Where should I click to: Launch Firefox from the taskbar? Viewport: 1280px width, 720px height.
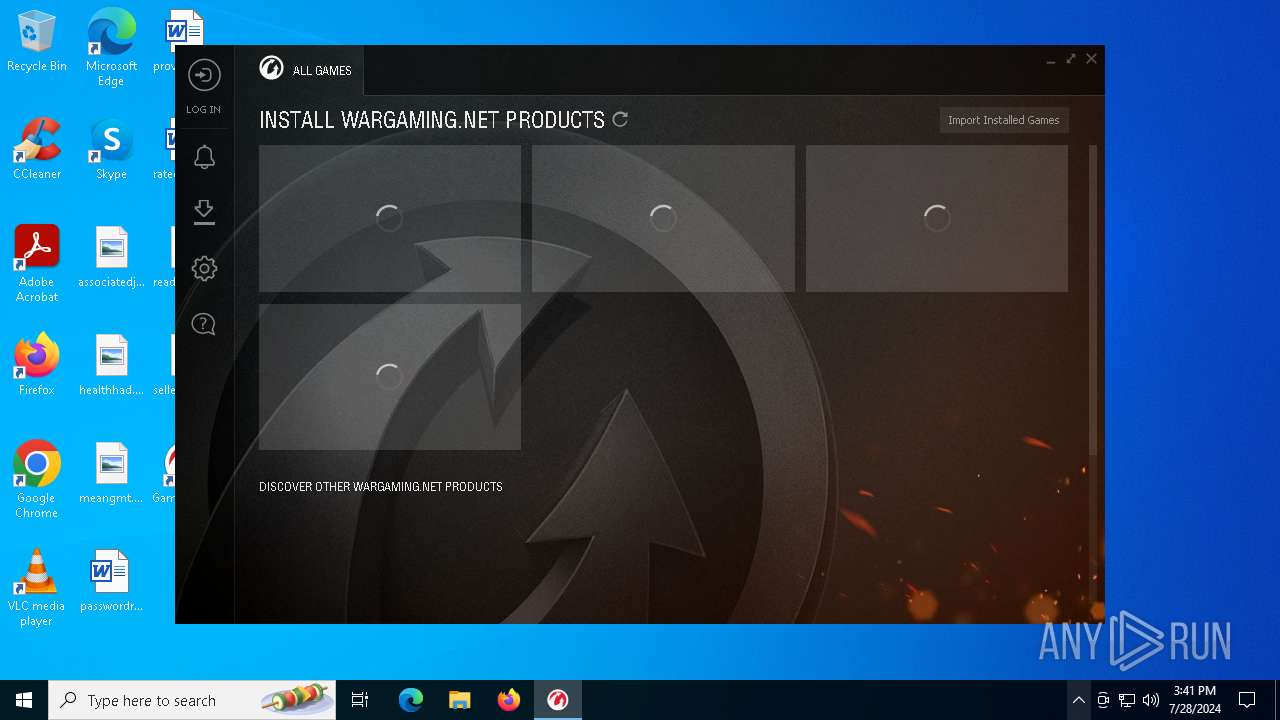[x=509, y=700]
